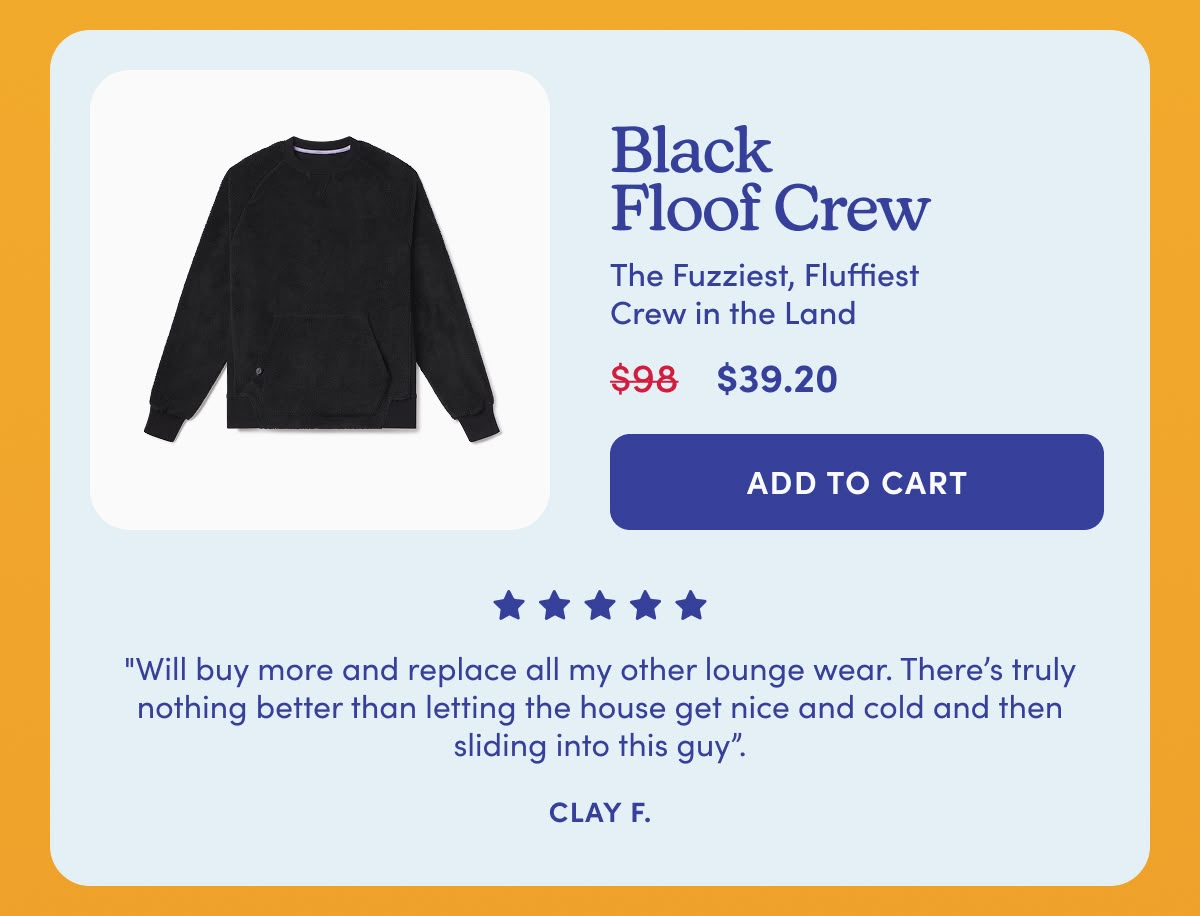Click 'sliding into this guy' review line

(600, 746)
